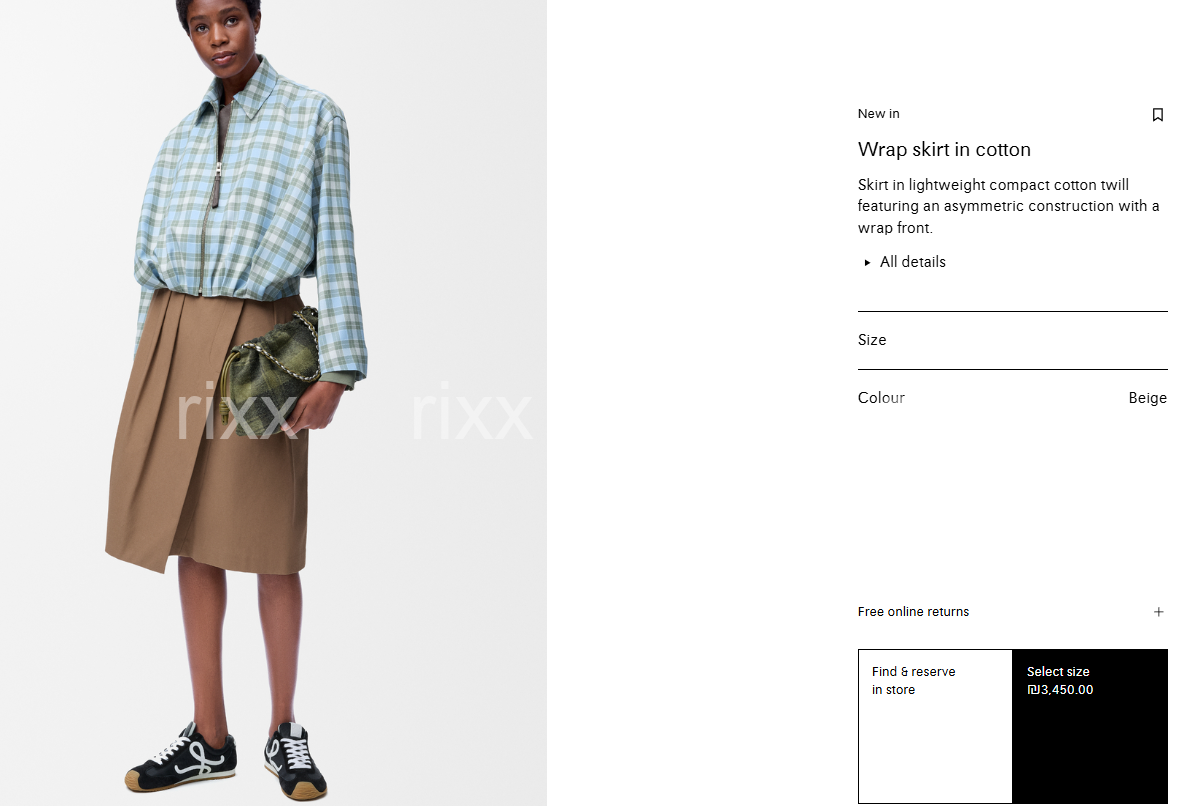Click the plus icon beside Free online returns
This screenshot has height=806, width=1177.
click(1158, 612)
